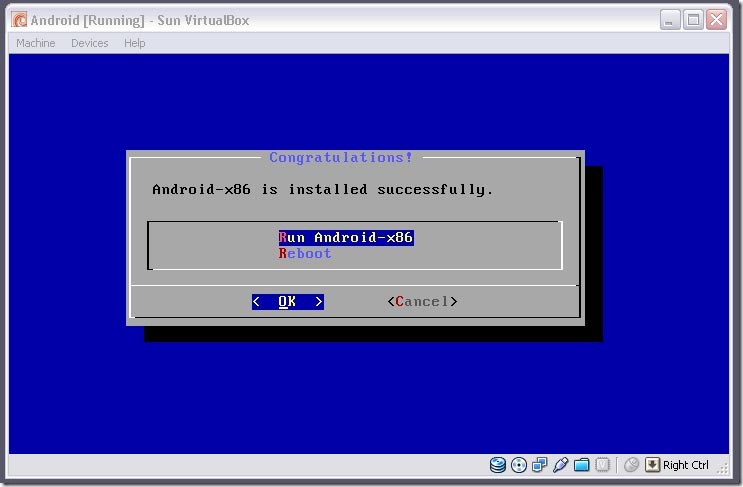743x487 pixels.
Task: Click the hard disk activity icon
Action: [498, 465]
